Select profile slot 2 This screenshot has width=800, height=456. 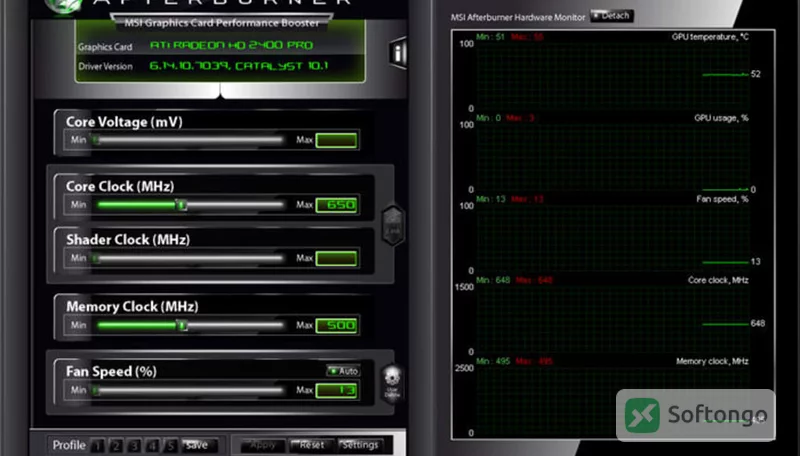click(x=116, y=446)
